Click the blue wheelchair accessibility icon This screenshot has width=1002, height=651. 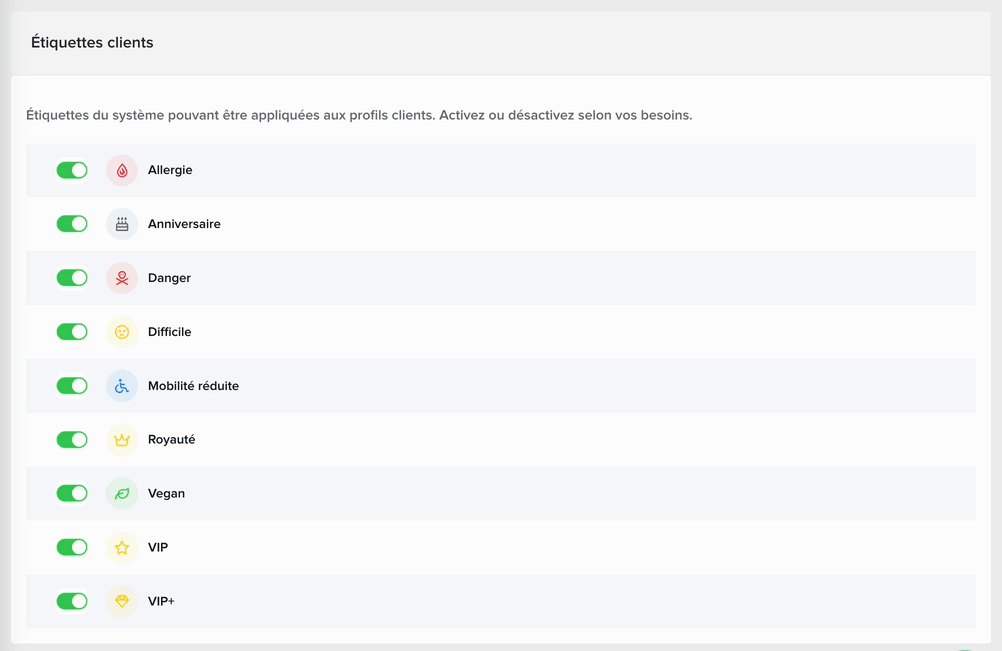[122, 386]
